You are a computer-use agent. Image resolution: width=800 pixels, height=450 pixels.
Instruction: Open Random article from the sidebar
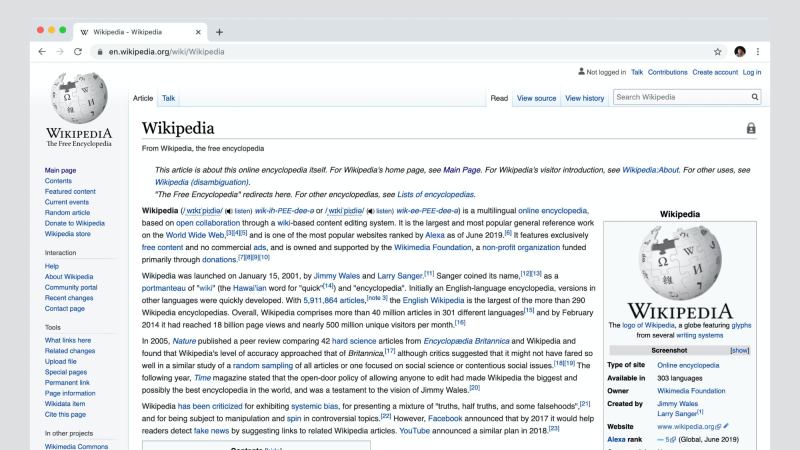tap(68, 212)
